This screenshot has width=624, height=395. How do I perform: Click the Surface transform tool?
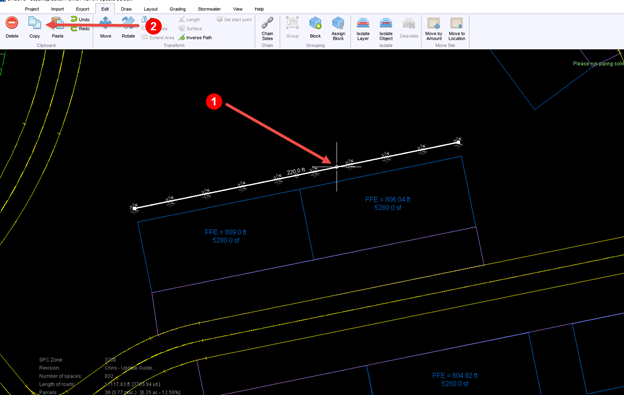(x=190, y=29)
